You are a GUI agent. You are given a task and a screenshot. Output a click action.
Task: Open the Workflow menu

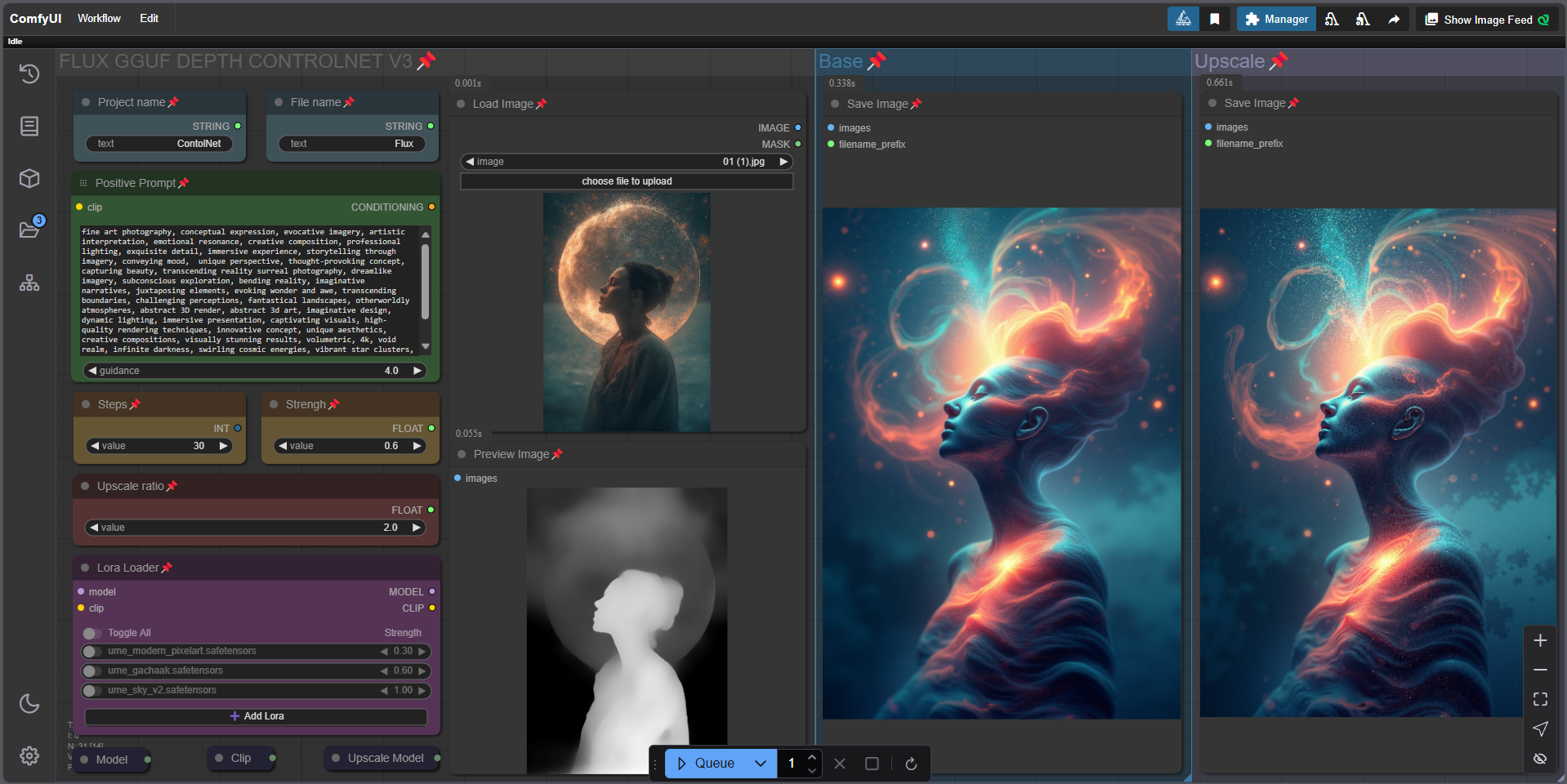coord(99,18)
